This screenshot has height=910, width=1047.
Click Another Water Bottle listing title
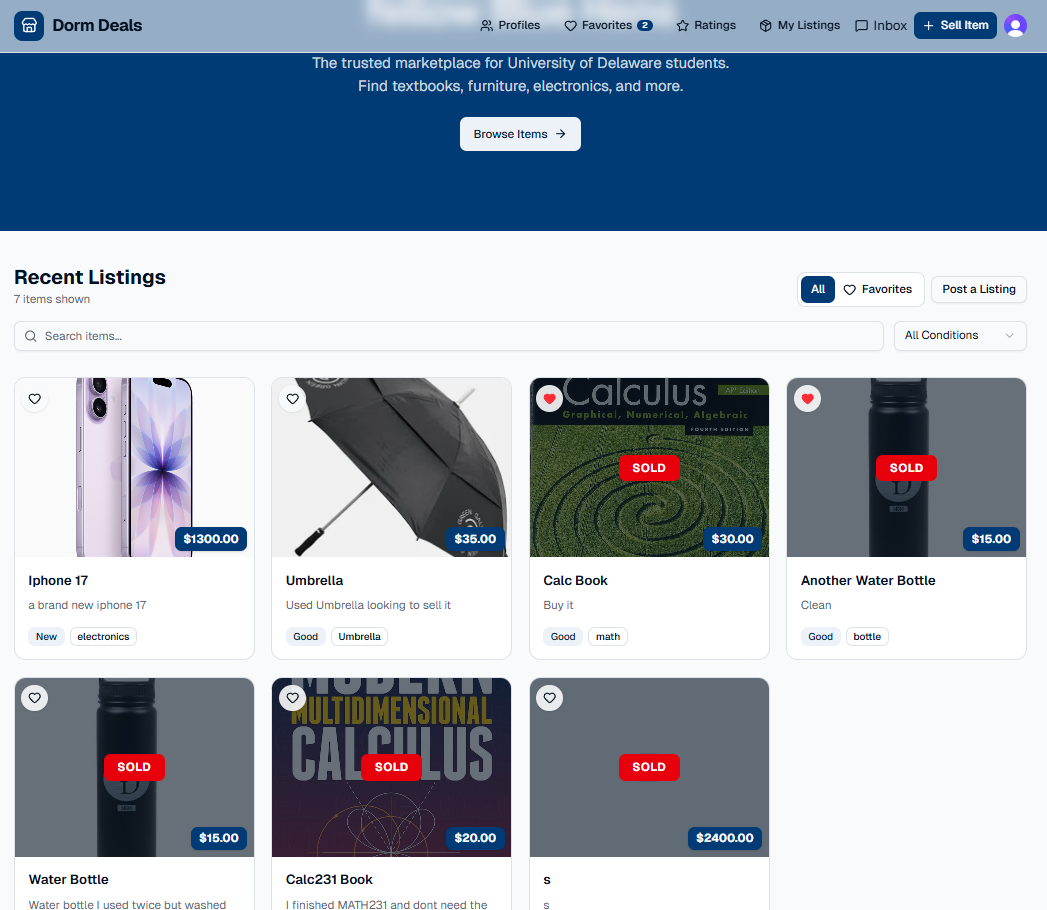tap(868, 580)
